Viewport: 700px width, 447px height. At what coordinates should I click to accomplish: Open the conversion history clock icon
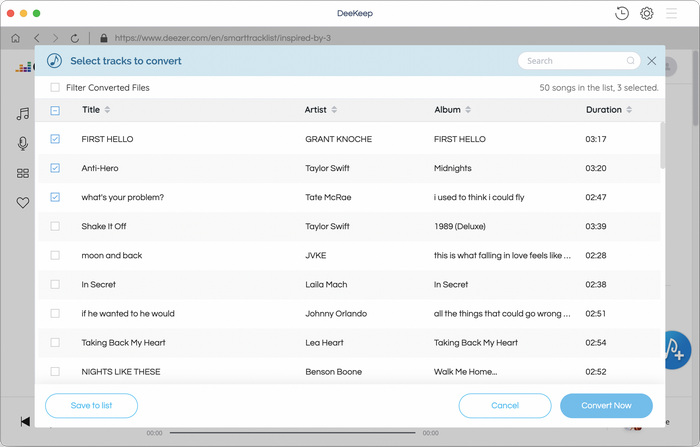click(621, 13)
